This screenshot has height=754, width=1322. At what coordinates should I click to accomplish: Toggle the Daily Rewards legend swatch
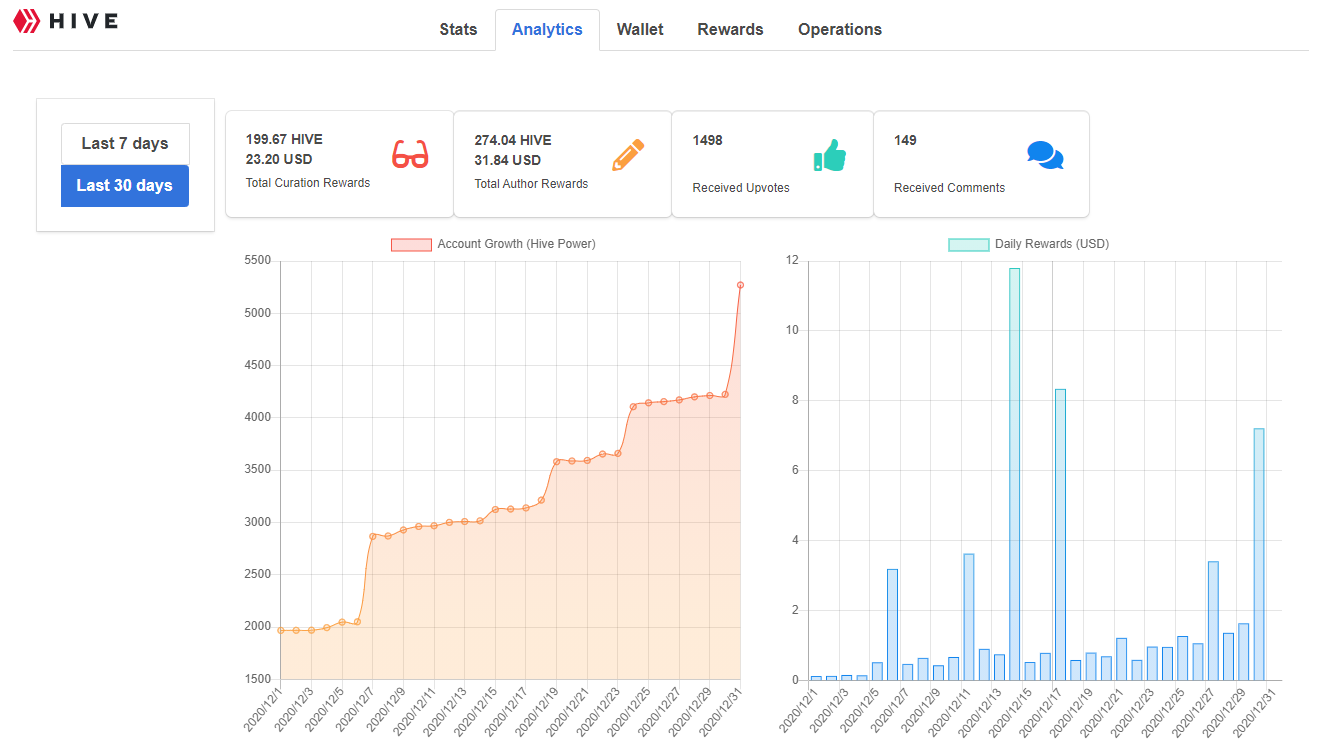[968, 244]
